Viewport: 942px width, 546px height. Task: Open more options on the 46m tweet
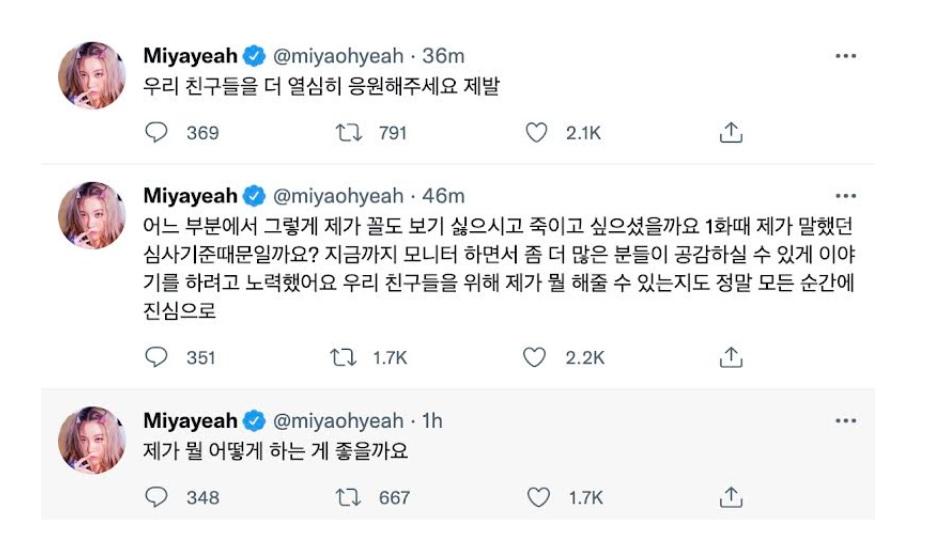coord(845,195)
